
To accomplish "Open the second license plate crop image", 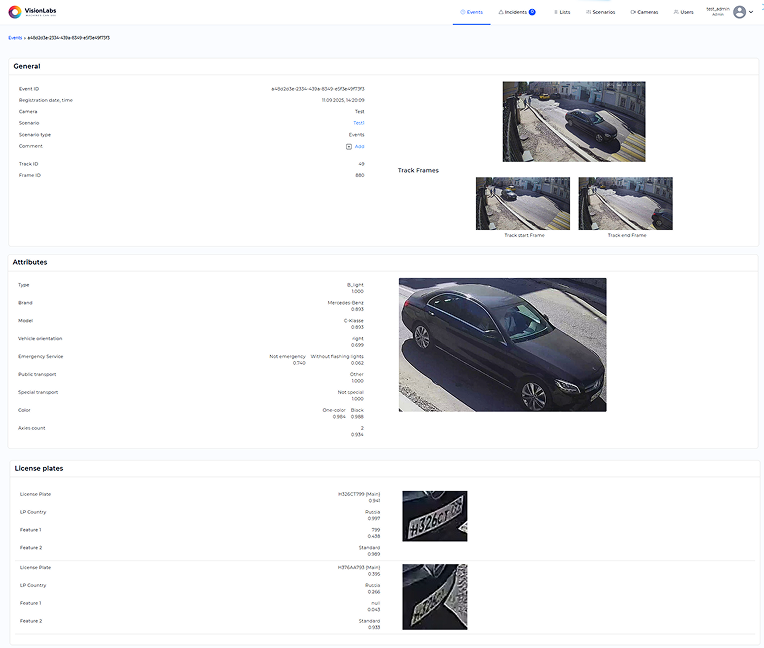I will pyautogui.click(x=434, y=597).
